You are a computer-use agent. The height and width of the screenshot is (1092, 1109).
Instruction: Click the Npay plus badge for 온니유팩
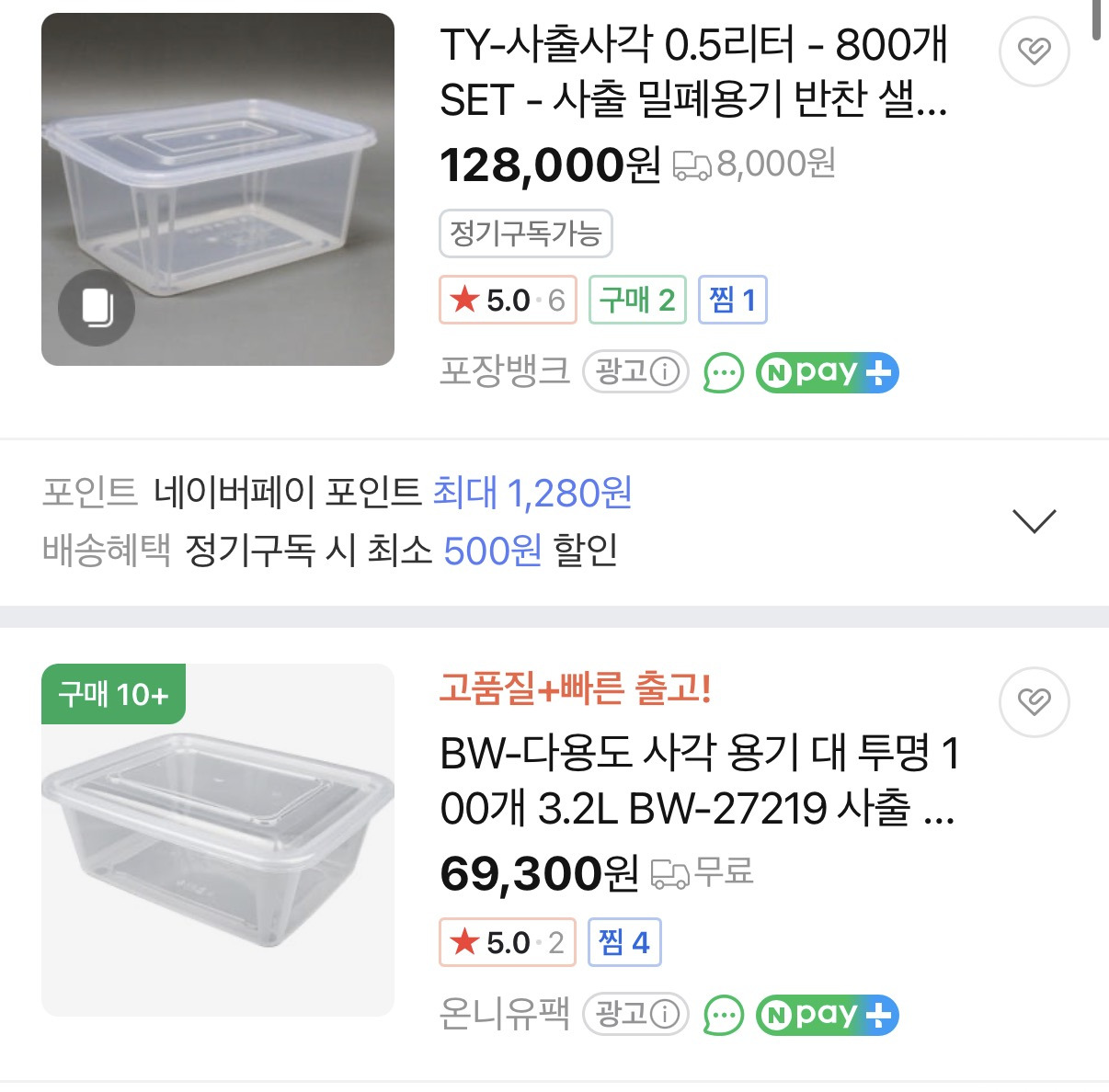pyautogui.click(x=827, y=1016)
